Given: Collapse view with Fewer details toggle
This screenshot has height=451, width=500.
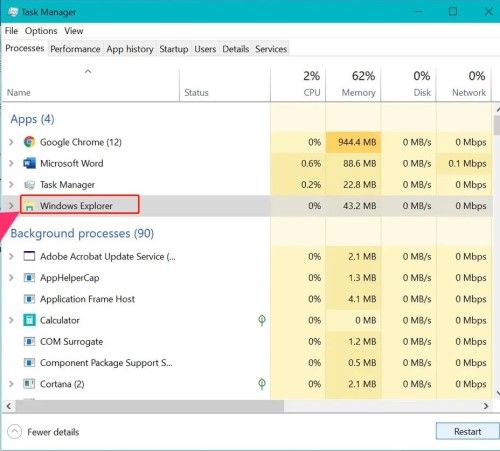Looking at the screenshot, I should click(44, 432).
